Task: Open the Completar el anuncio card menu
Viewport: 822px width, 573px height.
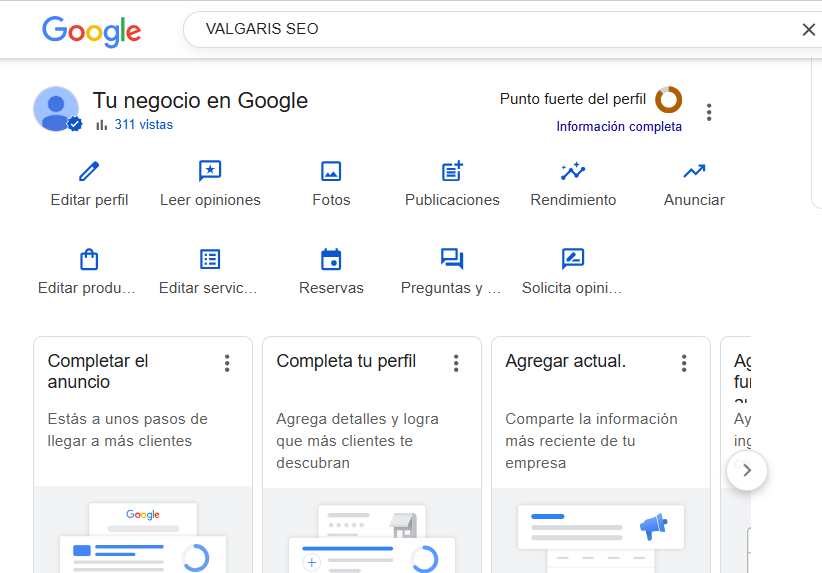Action: (x=227, y=363)
